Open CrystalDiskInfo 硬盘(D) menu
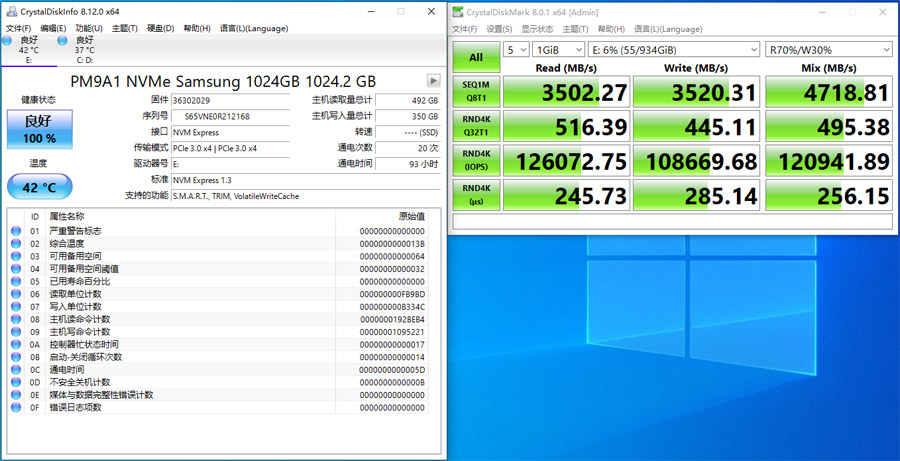Viewport: 900px width, 461px height. pos(161,28)
